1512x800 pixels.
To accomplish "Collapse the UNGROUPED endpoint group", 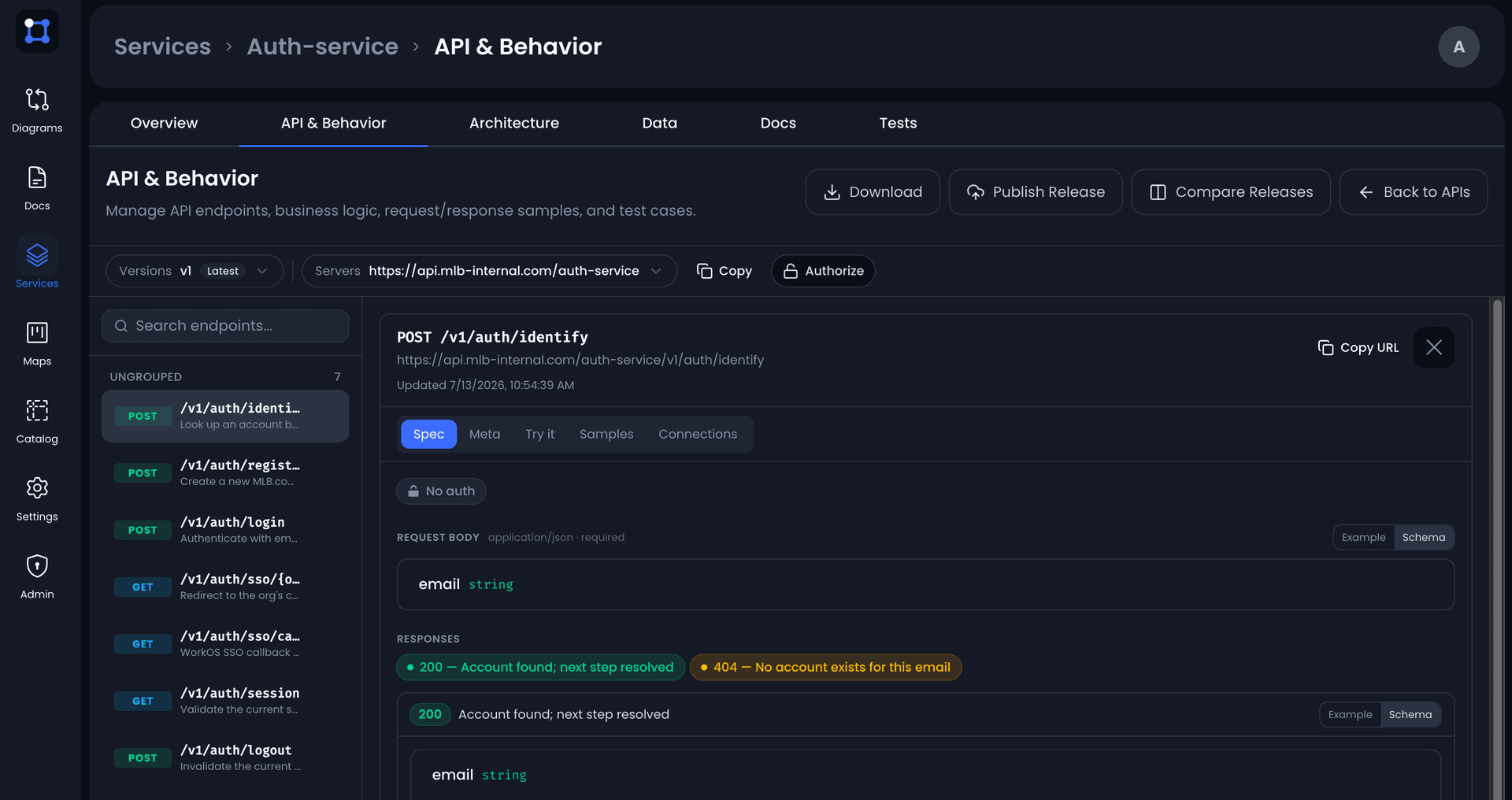I will click(x=225, y=377).
